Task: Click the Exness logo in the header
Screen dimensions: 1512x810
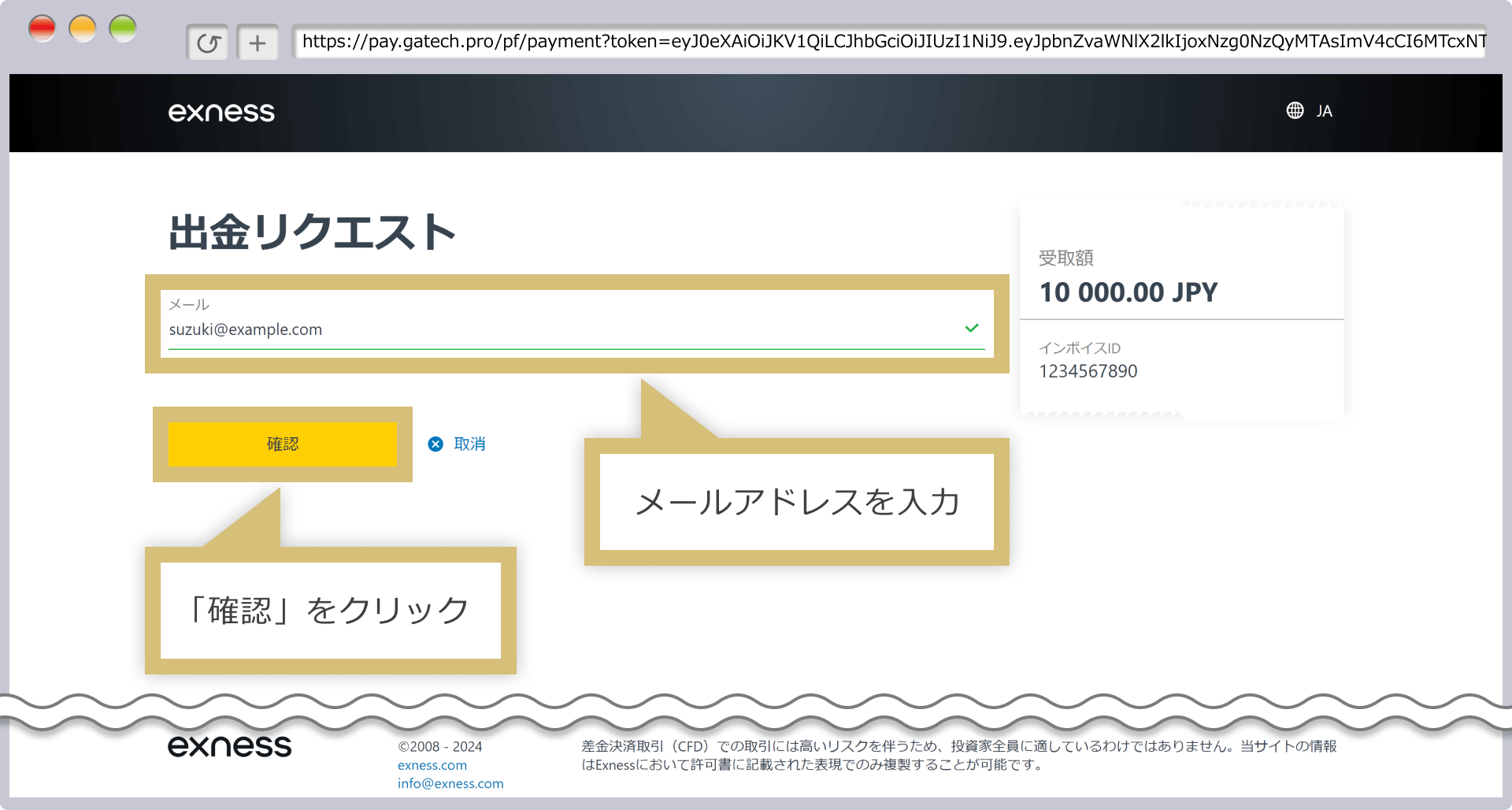Action: 221,113
